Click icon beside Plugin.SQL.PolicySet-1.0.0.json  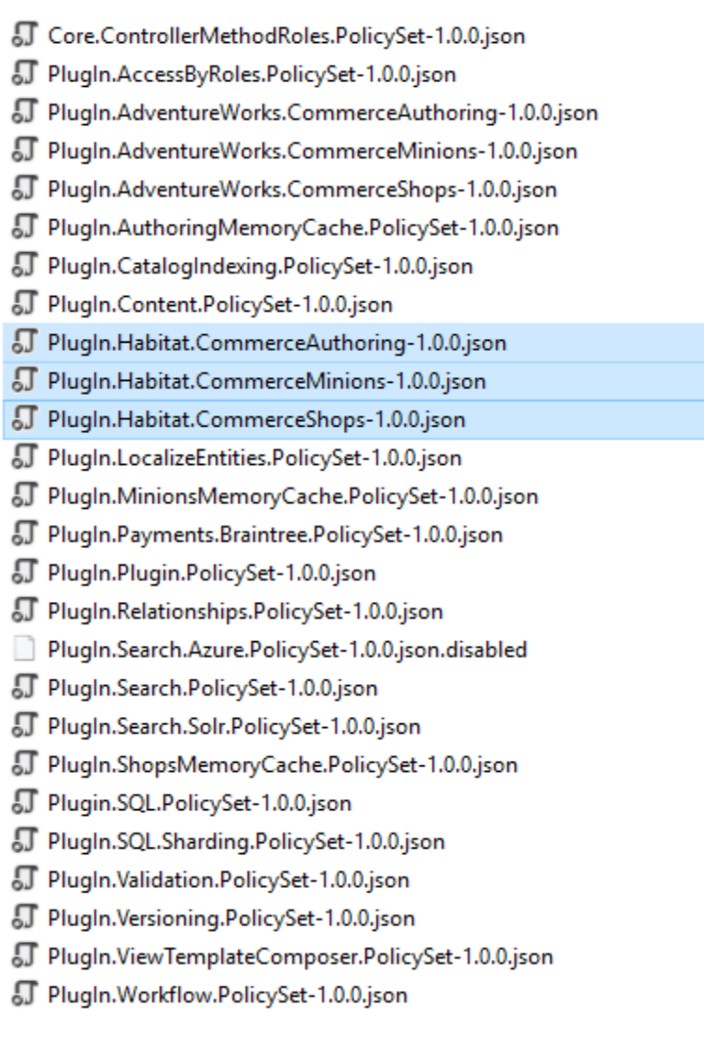click(24, 802)
